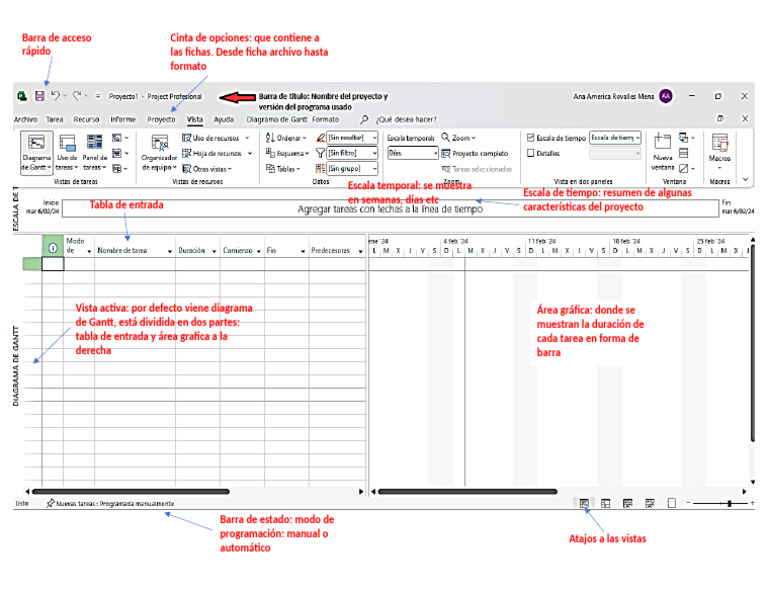This screenshot has height=594, width=768.
Task: Select the Gantt view shortcut in status bar
Action: click(584, 503)
